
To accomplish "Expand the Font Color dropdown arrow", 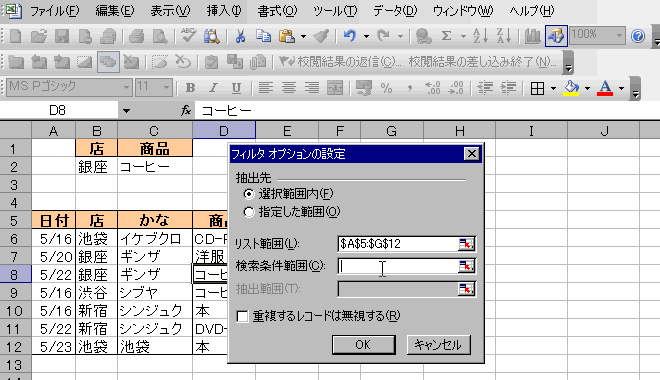I will [x=621, y=88].
